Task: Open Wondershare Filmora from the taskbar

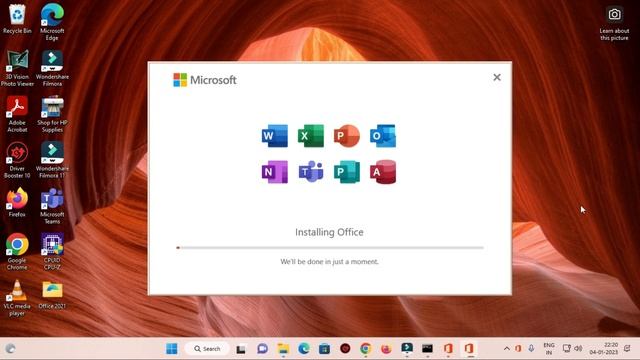Action: (x=407, y=348)
